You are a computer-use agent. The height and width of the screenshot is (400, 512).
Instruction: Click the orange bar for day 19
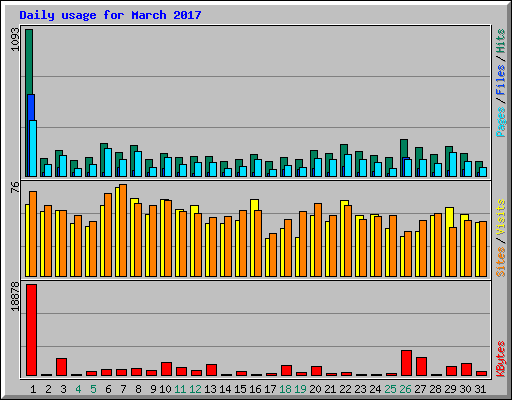[x=303, y=244]
